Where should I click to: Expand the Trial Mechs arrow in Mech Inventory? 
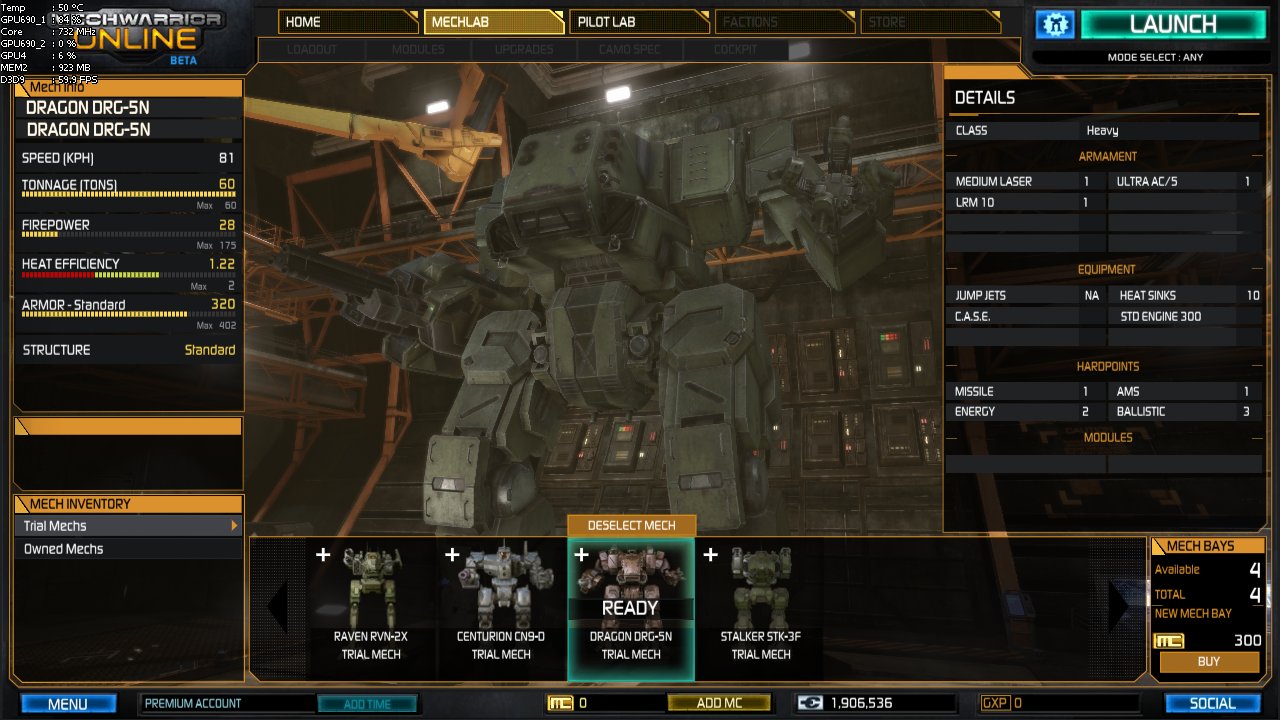tap(234, 525)
